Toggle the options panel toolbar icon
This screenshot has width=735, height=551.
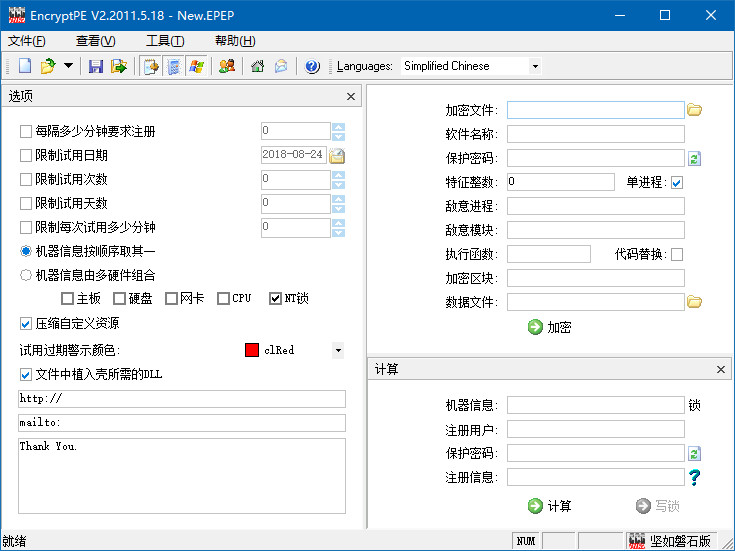(151, 66)
